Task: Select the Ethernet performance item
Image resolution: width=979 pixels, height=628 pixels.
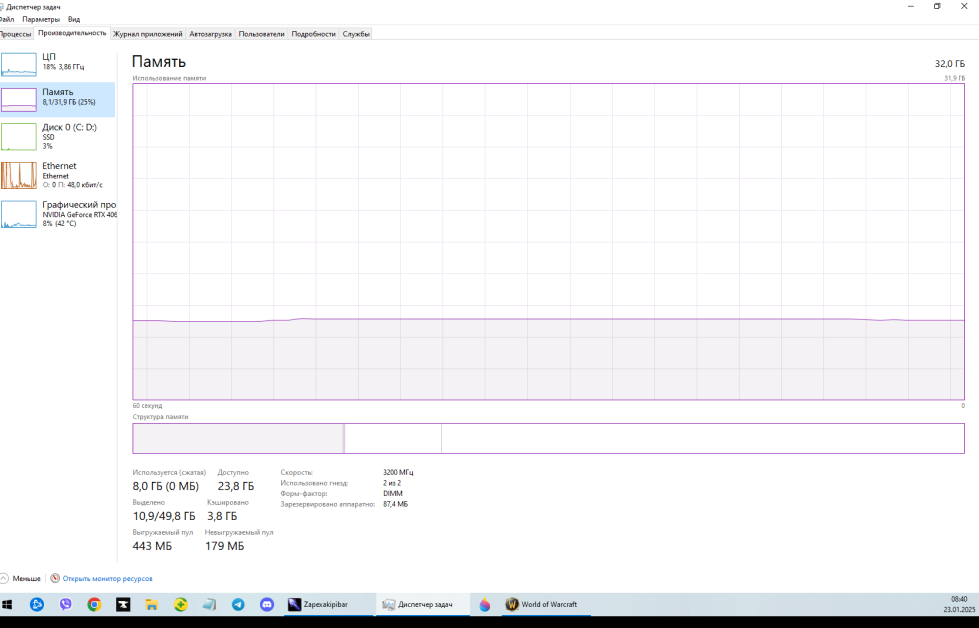Action: point(57,174)
